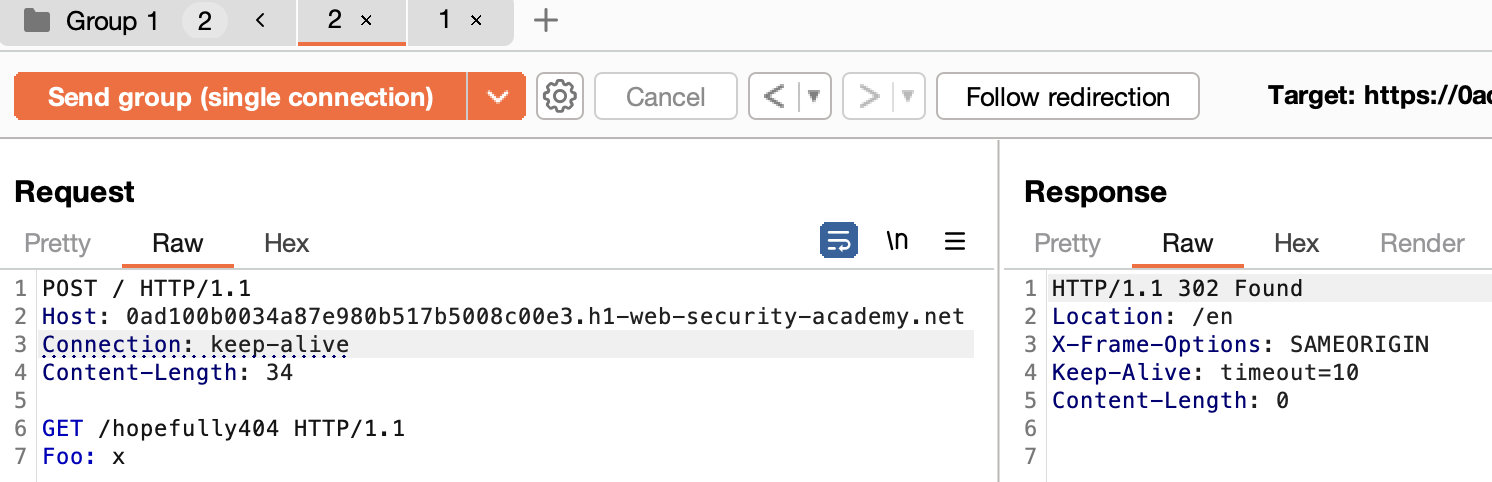Add a new tab with plus icon
The image size is (1492, 482).
(545, 21)
